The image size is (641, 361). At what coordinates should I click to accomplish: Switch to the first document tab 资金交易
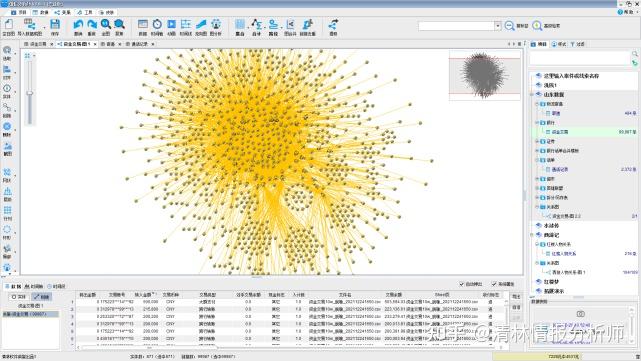pyautogui.click(x=36, y=44)
